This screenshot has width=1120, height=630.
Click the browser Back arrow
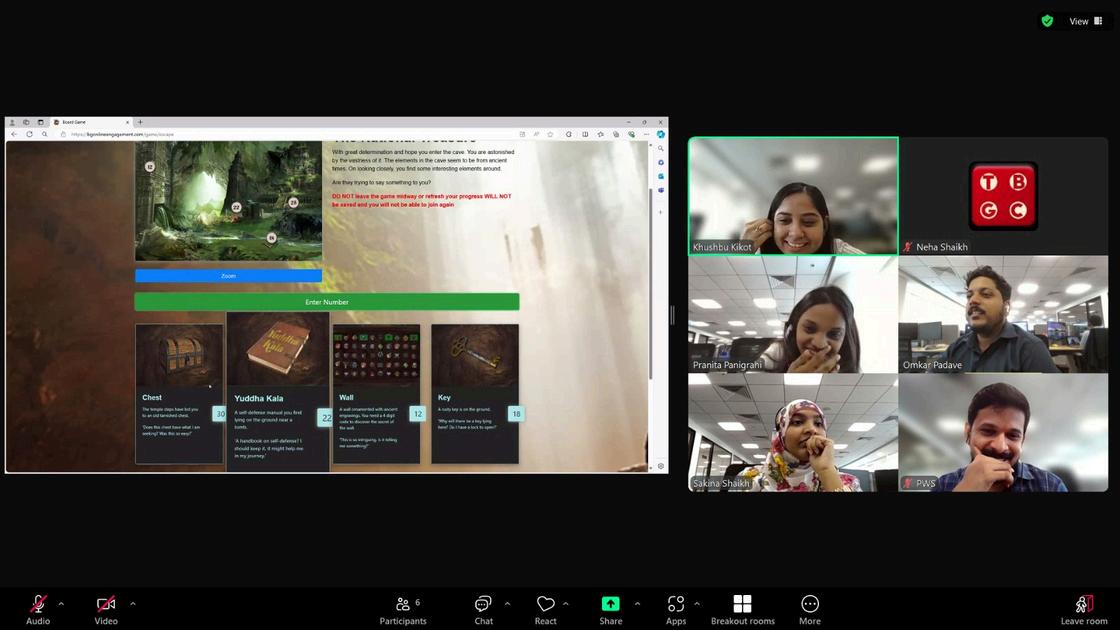pos(14,134)
